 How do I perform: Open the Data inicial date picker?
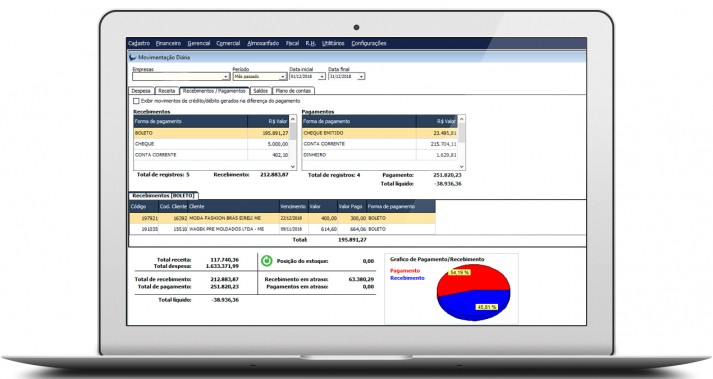point(322,76)
